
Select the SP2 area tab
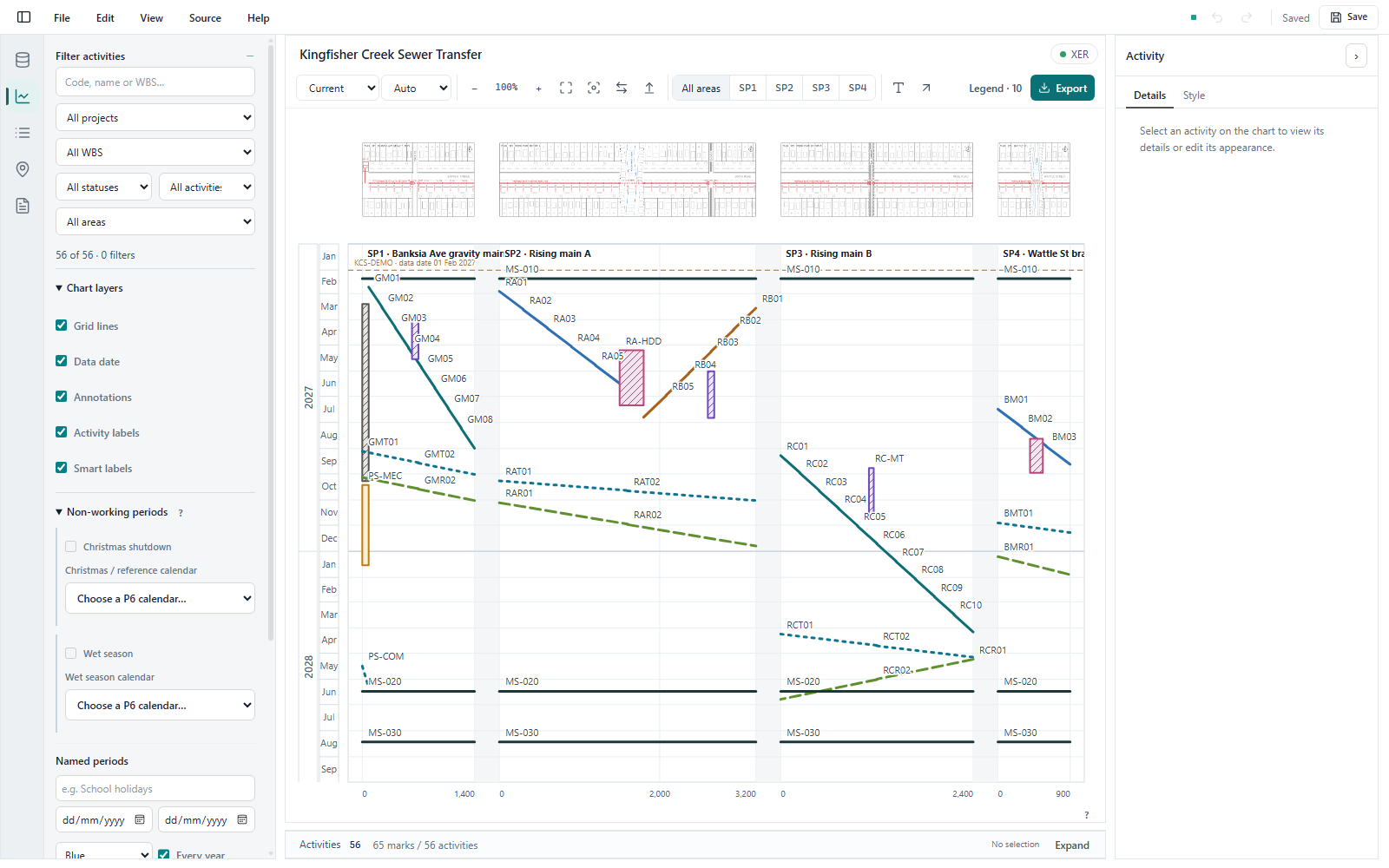(x=784, y=88)
